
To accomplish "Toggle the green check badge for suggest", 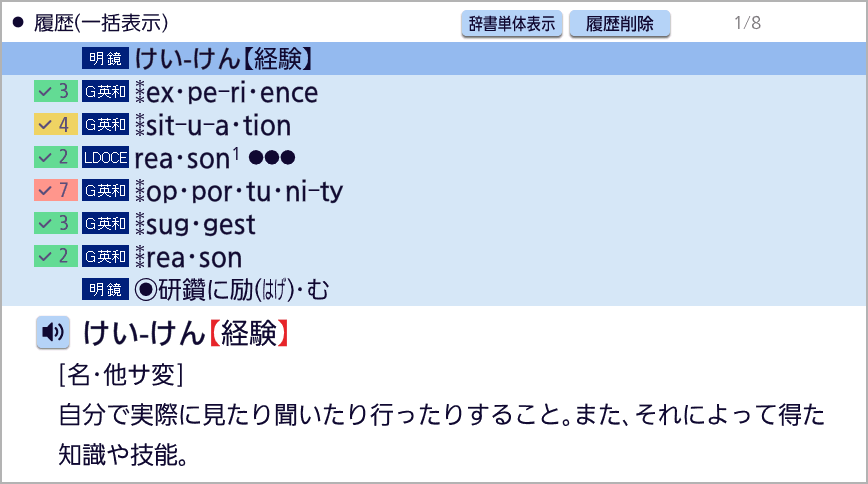I will pyautogui.click(x=55, y=224).
